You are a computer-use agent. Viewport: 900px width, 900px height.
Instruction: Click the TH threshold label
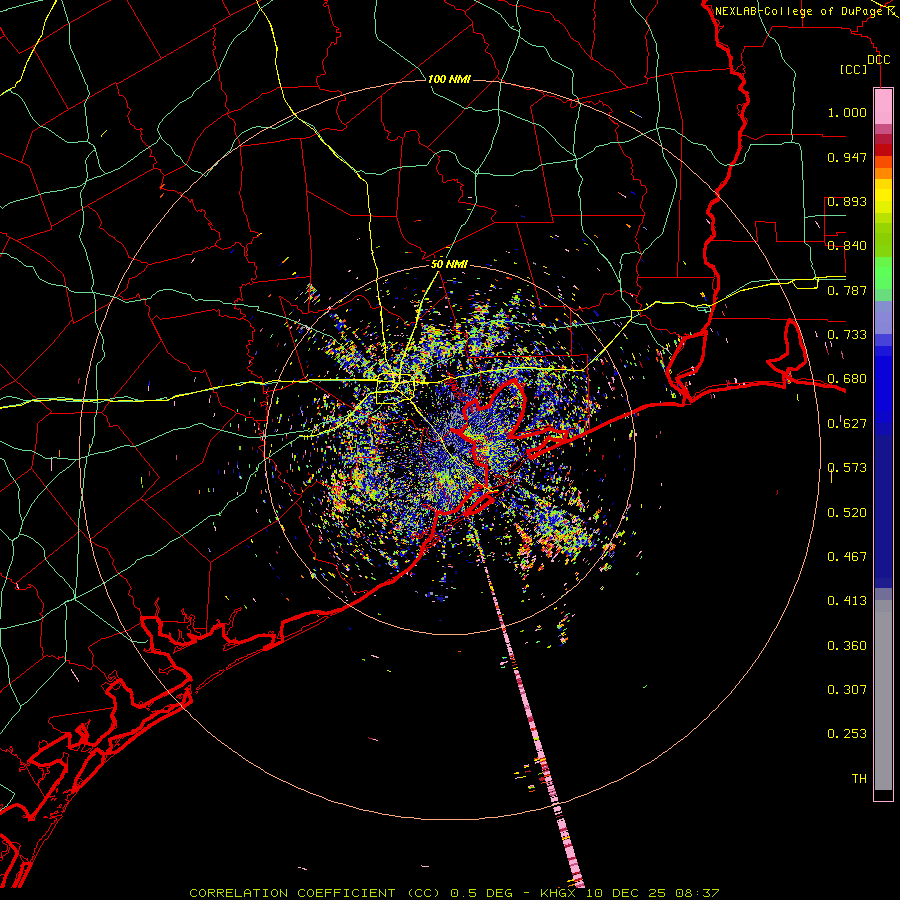pos(859,779)
